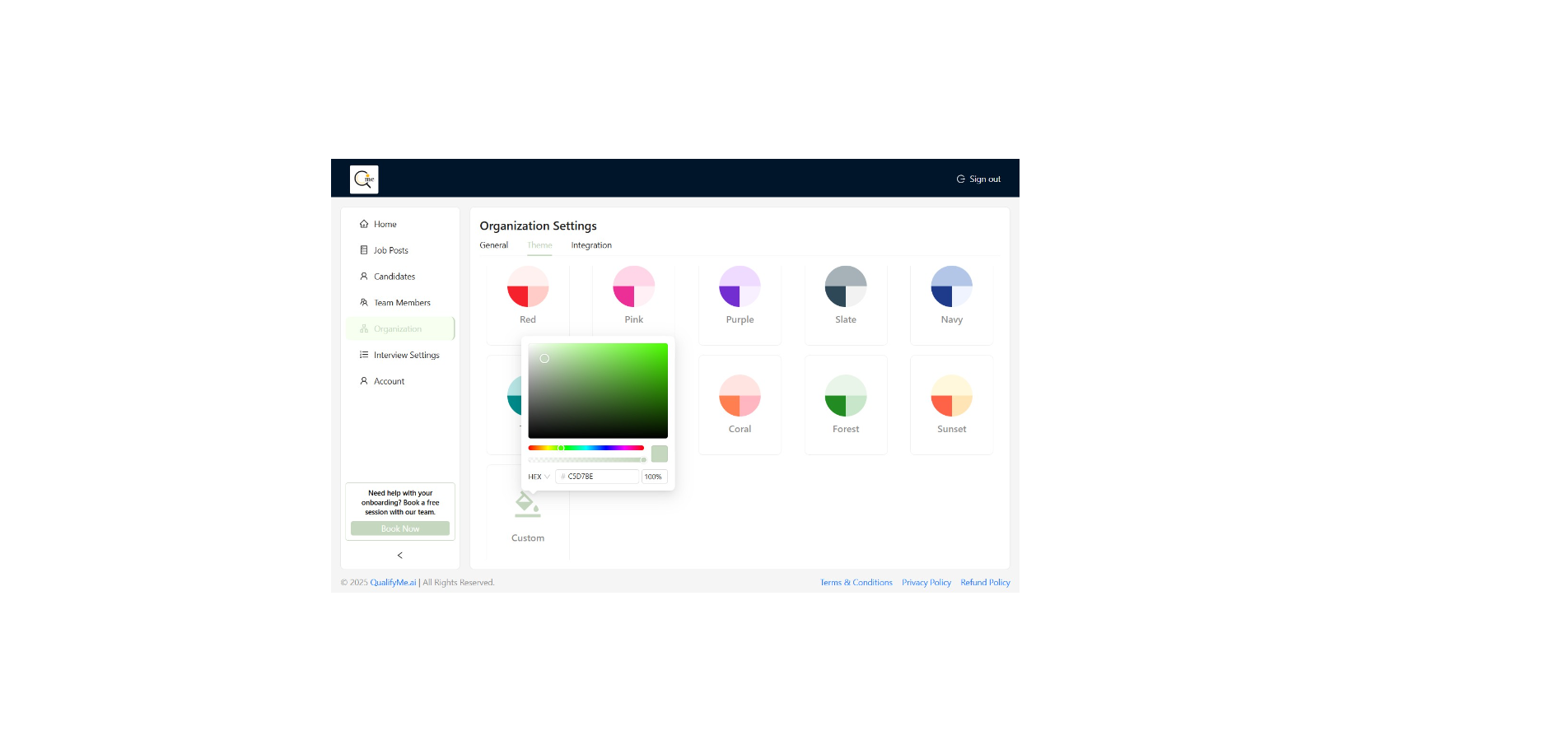
Task: Open the Terms & Conditions link
Action: pos(856,583)
